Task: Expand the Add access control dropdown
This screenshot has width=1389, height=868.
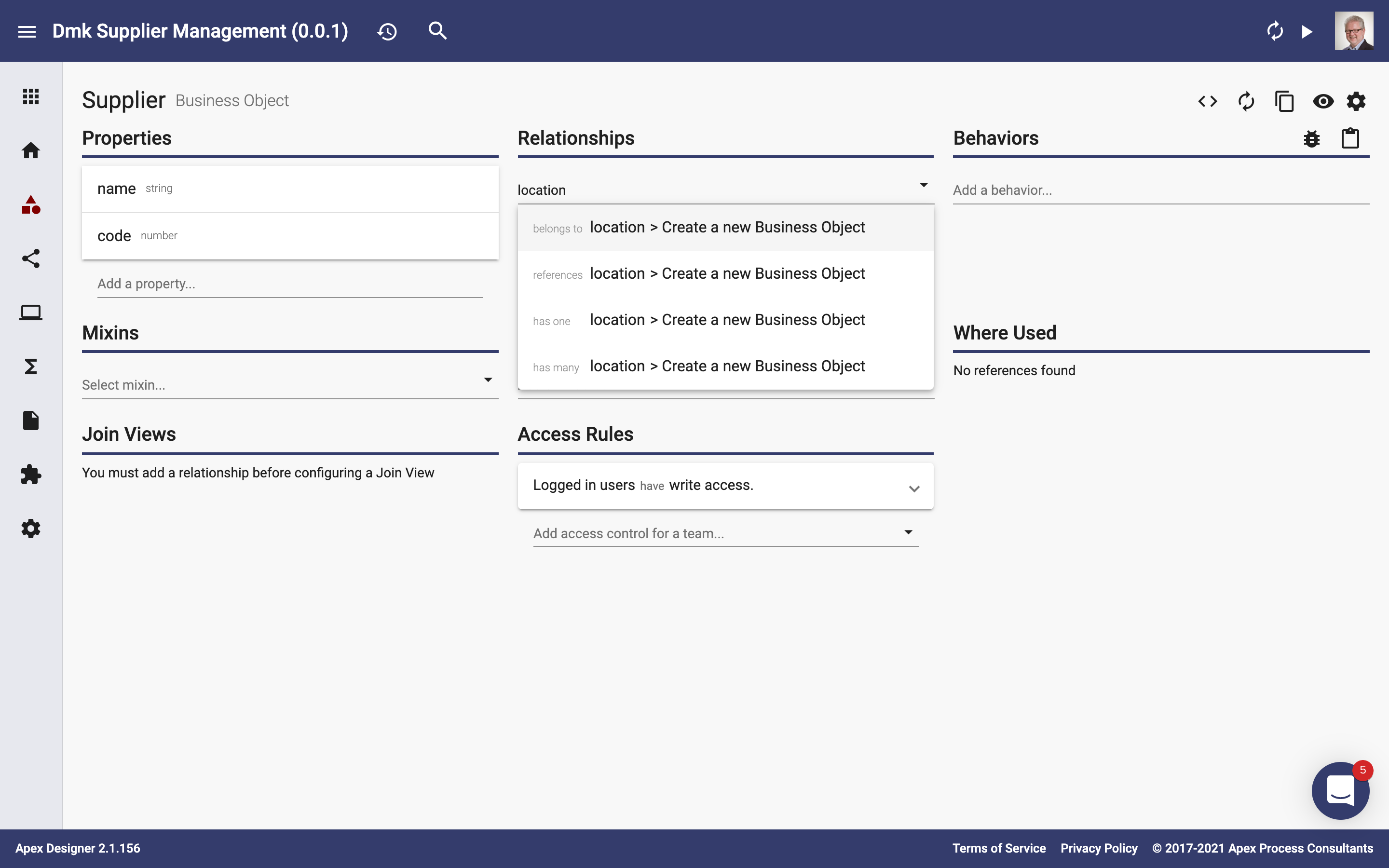Action: tap(909, 531)
